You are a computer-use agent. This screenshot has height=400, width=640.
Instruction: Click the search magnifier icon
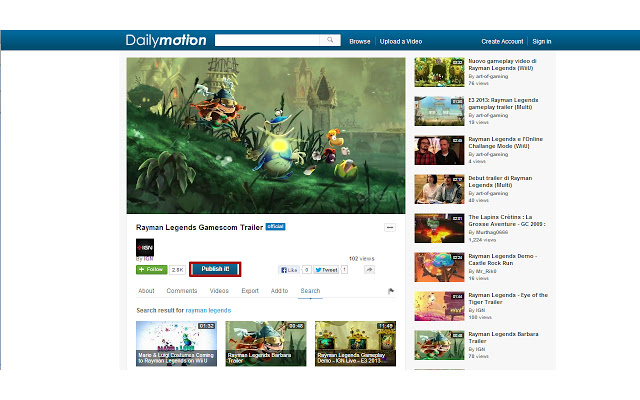point(330,41)
